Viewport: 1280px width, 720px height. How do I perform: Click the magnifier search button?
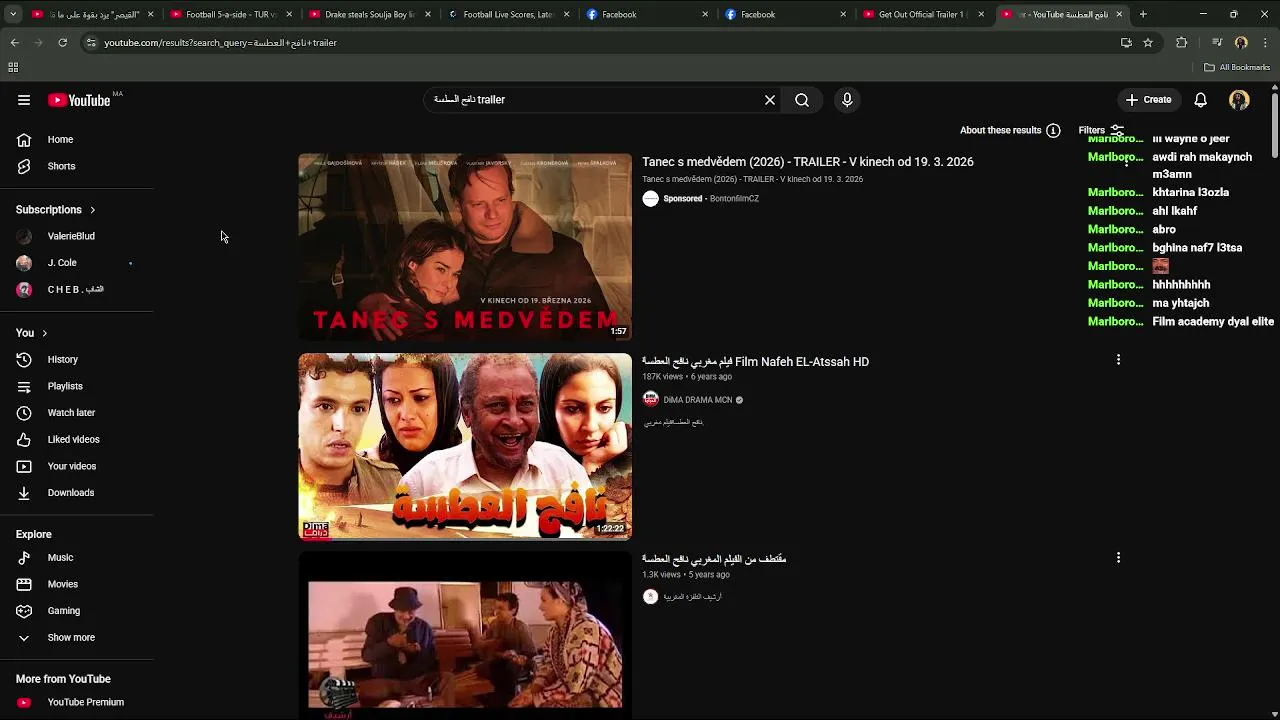tap(802, 100)
